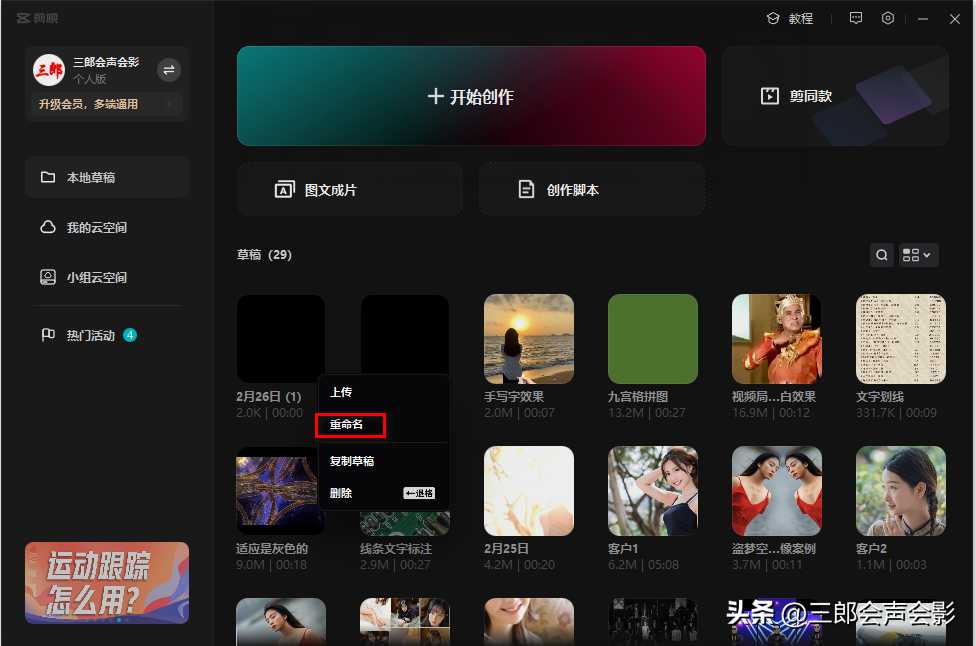This screenshot has height=646, width=976.
Task: Open the 适应是灰色的 draft thumbnail
Action: 277,490
